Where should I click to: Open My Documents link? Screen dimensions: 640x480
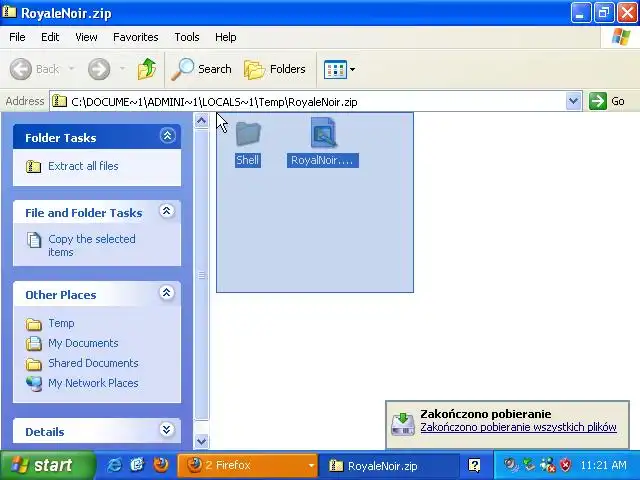(x=83, y=343)
